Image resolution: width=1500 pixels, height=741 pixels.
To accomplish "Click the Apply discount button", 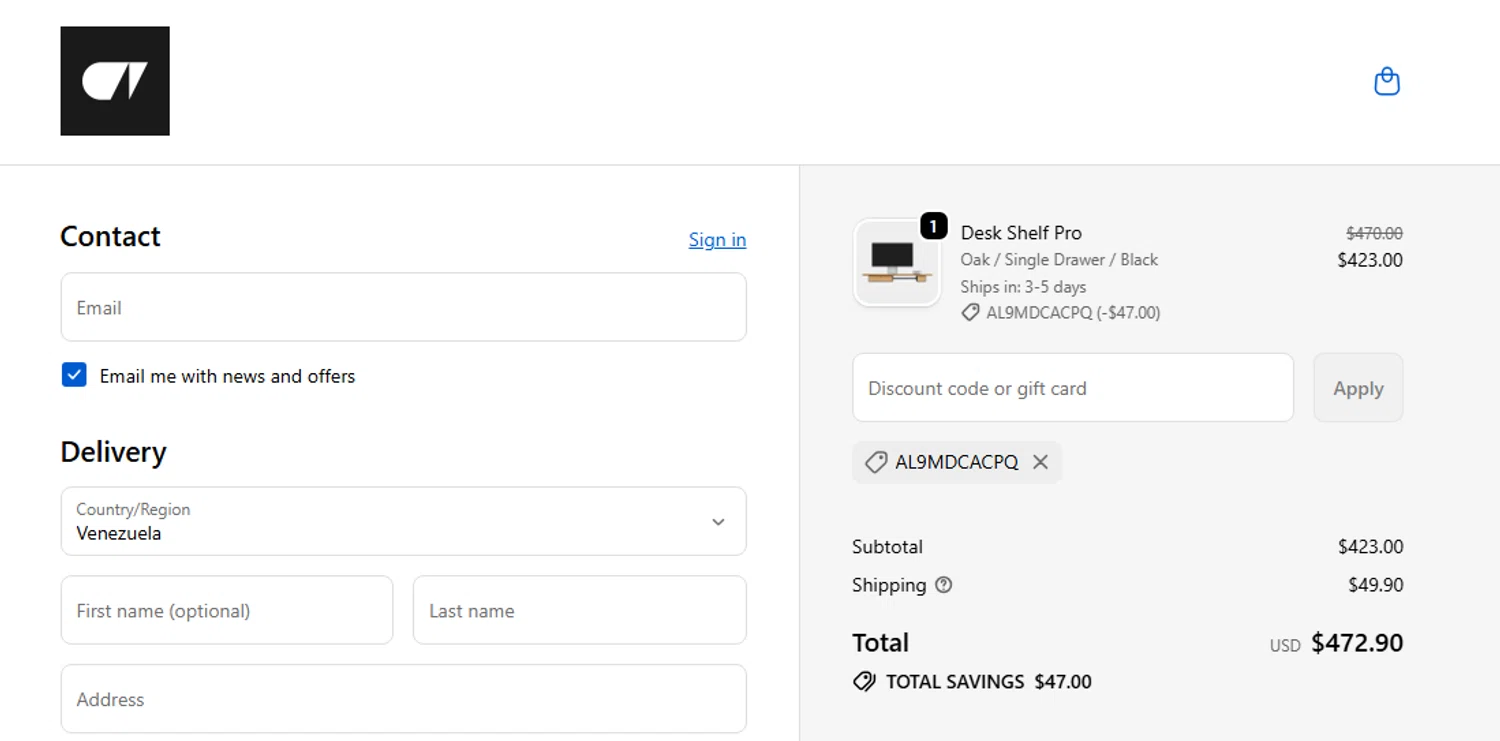I will coord(1358,388).
